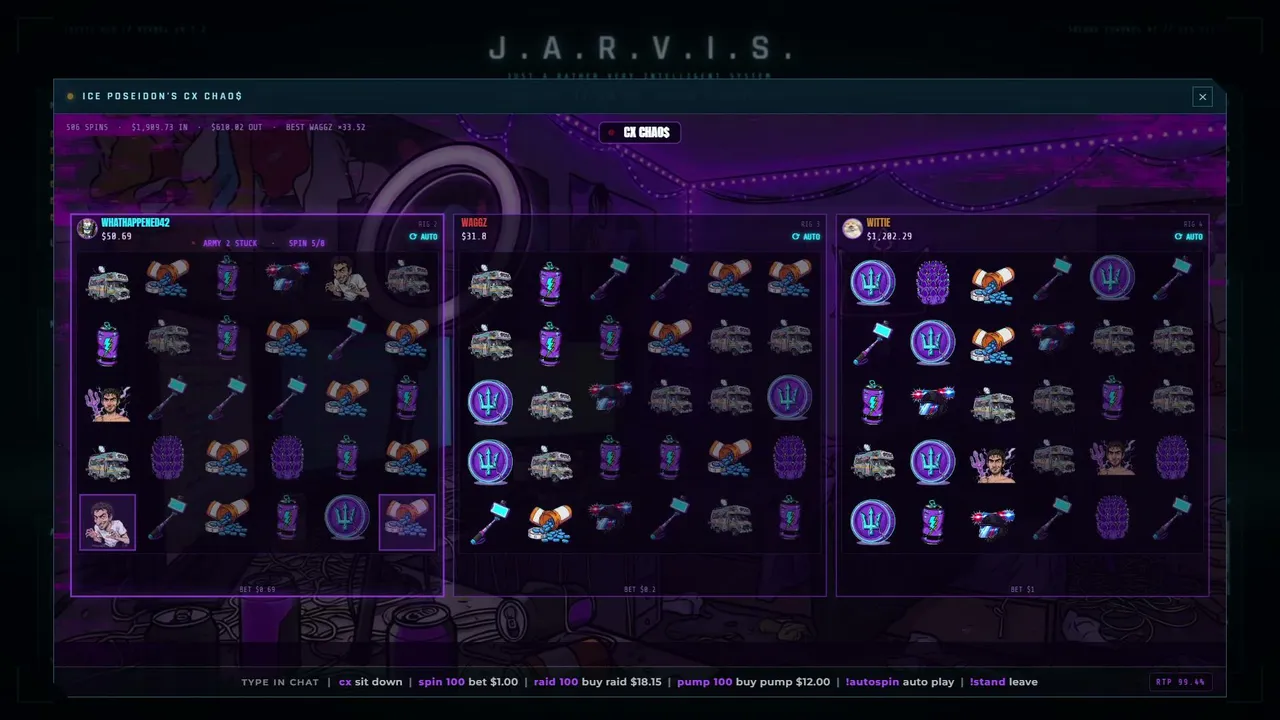Screen dimensions: 1280x720
Task: Click the ARMY 2 STUCK status text
Action: click(x=229, y=243)
